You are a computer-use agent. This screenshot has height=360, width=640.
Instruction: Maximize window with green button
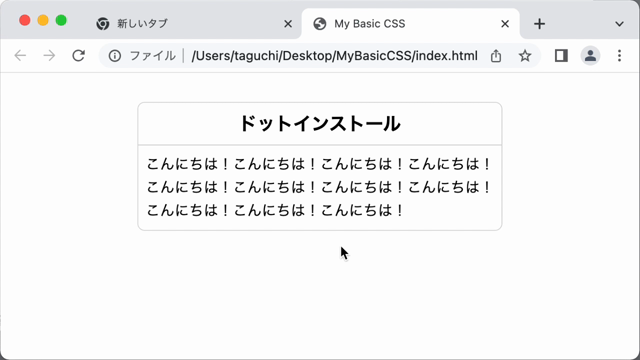click(x=61, y=20)
